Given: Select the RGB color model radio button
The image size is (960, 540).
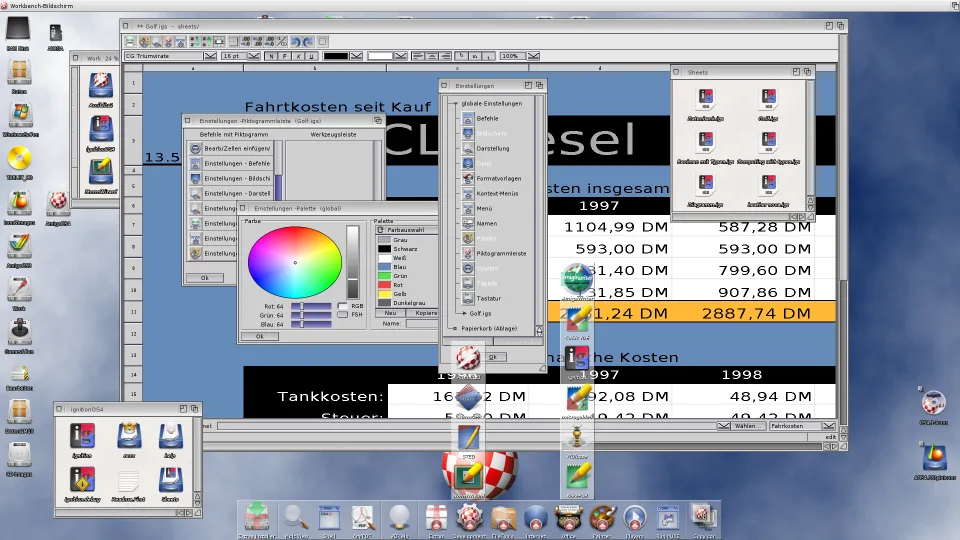Looking at the screenshot, I should 342,305.
